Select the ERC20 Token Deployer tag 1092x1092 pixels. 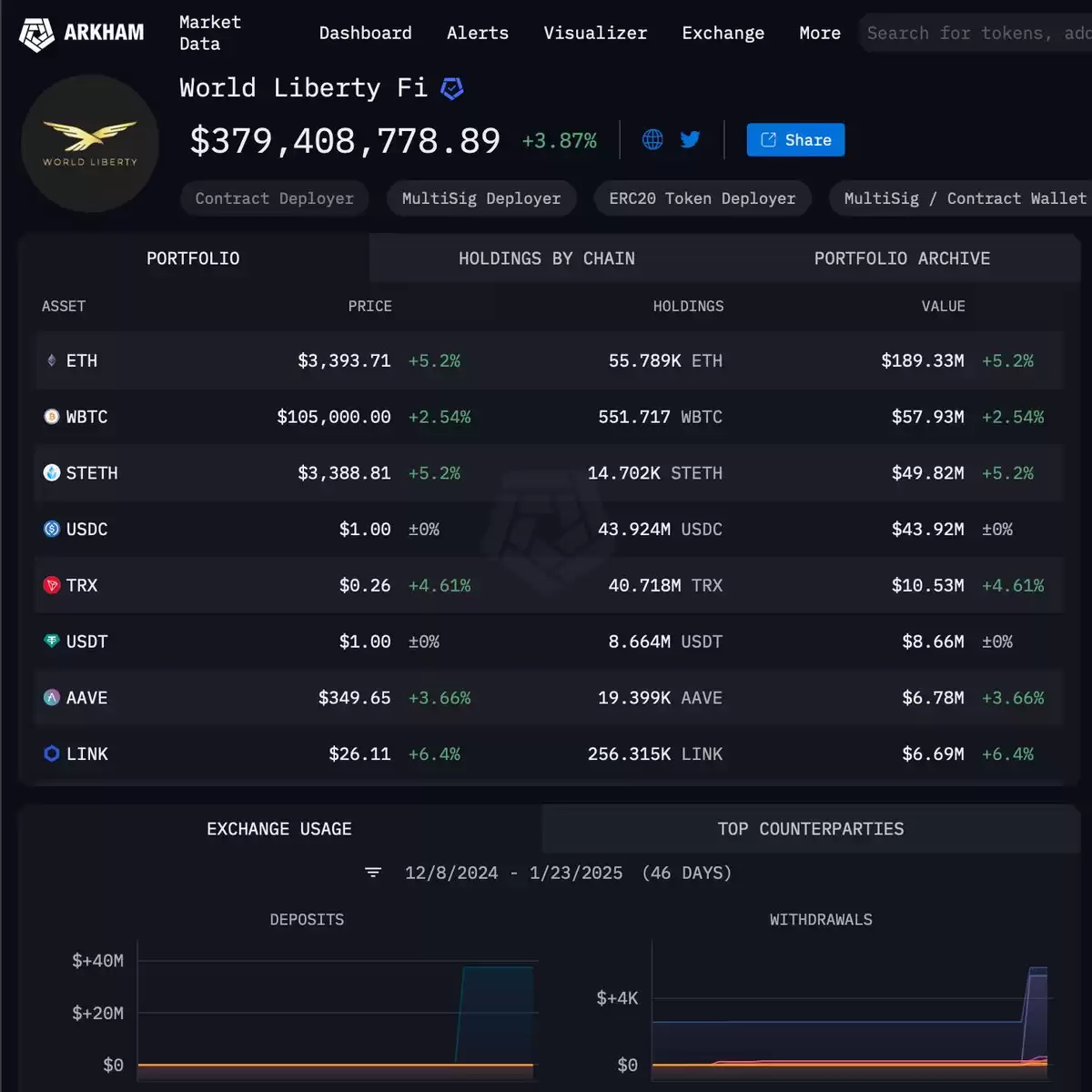(703, 198)
